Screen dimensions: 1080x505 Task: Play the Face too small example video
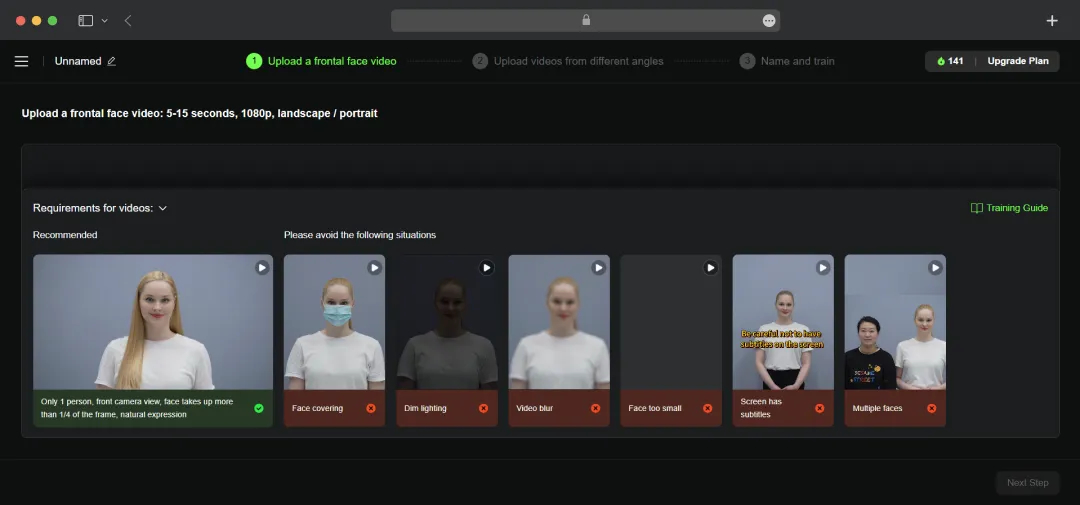711,267
